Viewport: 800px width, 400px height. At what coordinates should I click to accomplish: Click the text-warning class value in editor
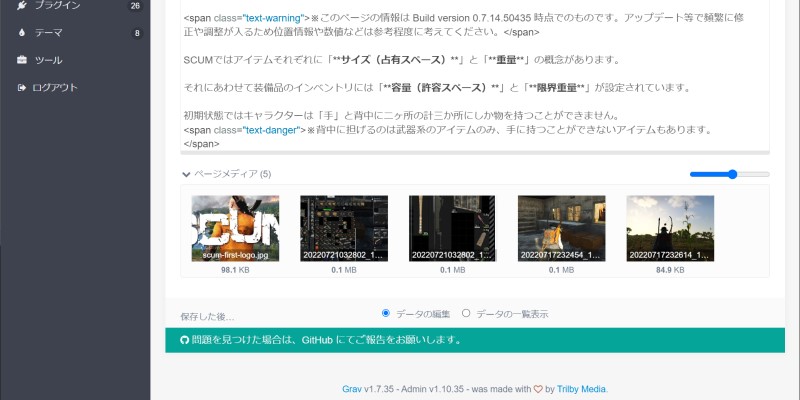(x=273, y=18)
